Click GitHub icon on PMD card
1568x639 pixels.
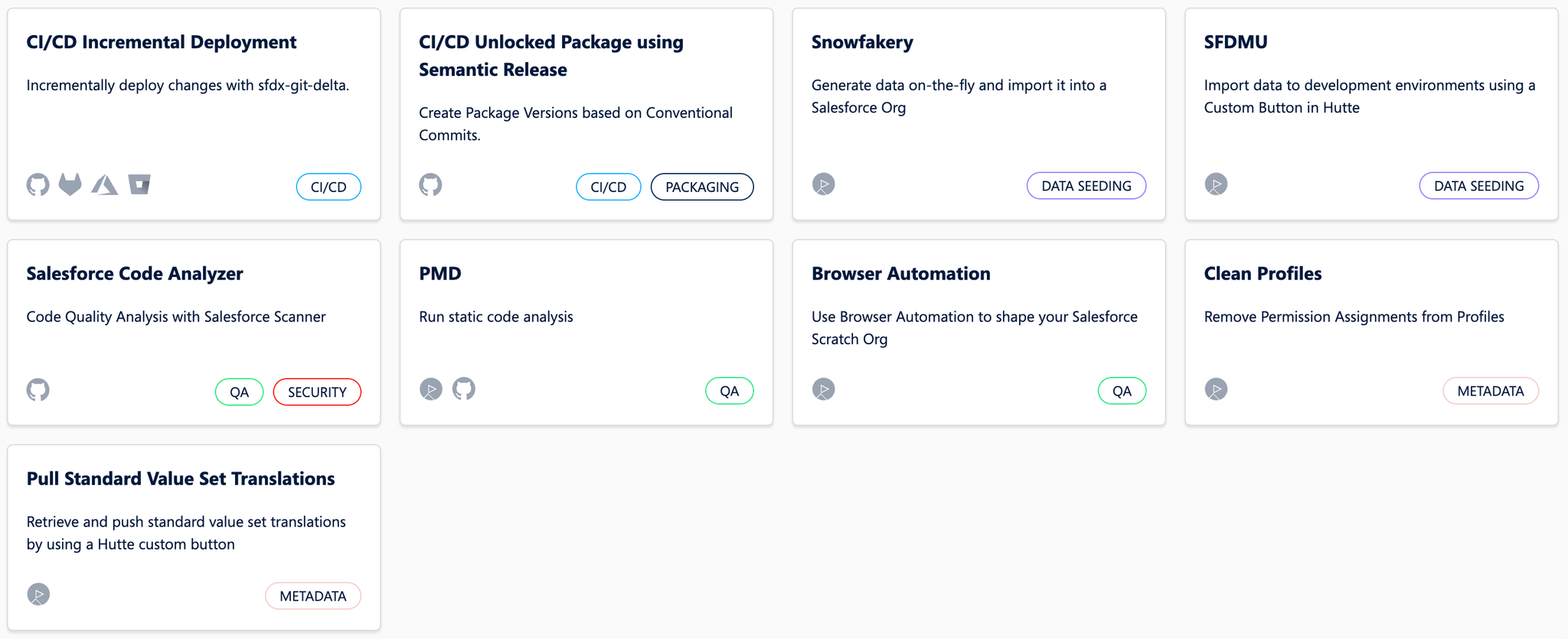[464, 390]
